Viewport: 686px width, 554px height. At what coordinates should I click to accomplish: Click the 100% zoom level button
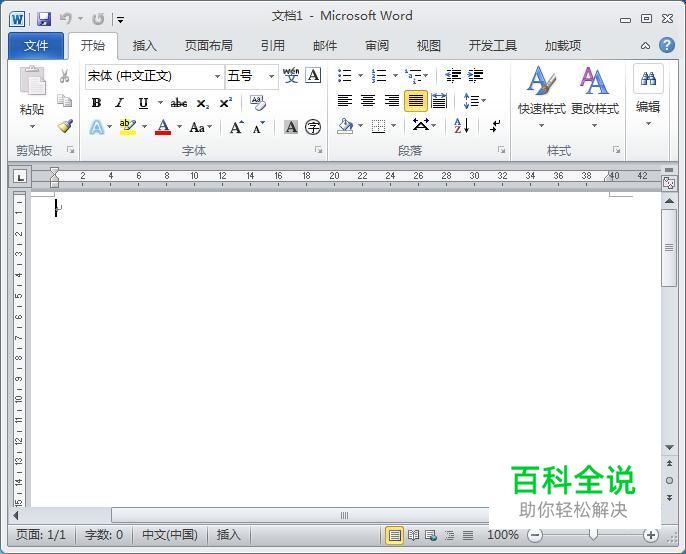(x=503, y=535)
